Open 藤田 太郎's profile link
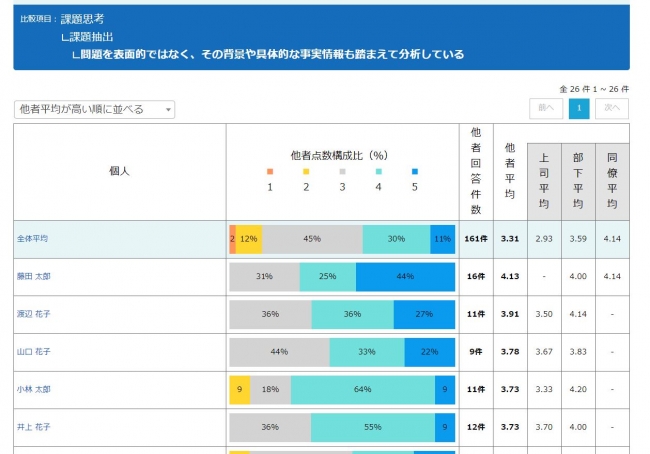650x454 pixels. 34,277
